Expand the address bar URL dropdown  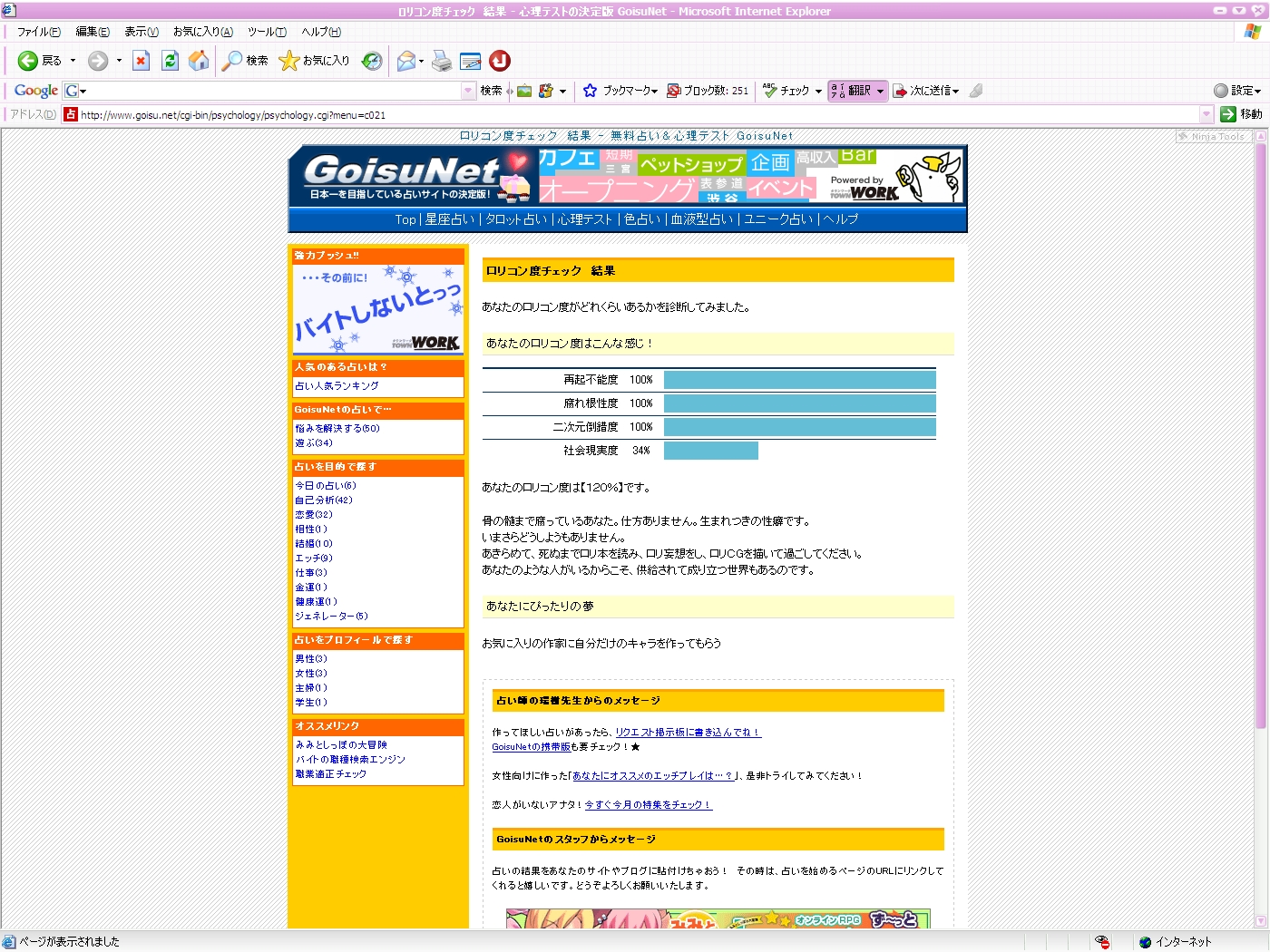click(1206, 114)
